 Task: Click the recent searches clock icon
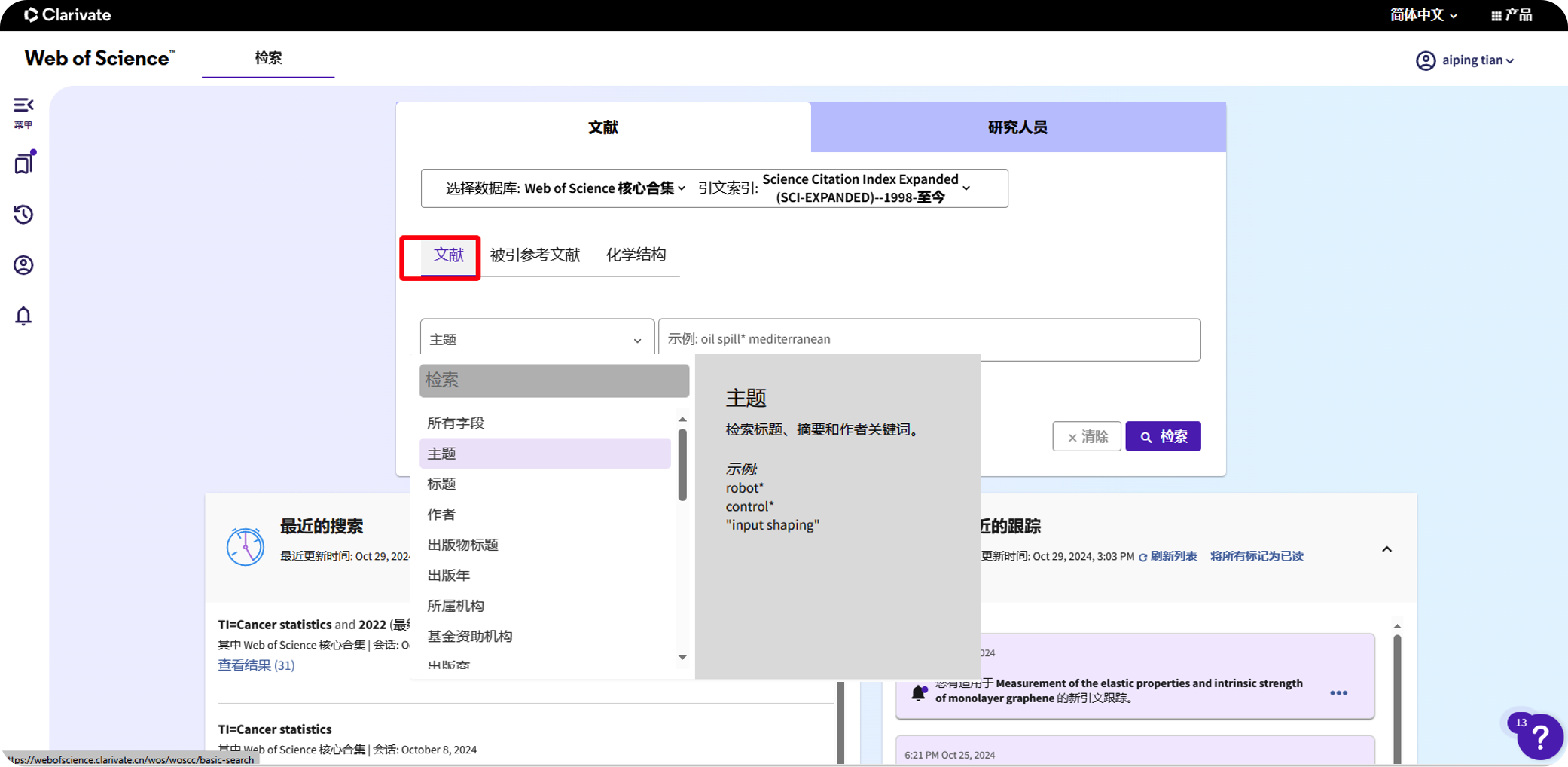[x=245, y=546]
